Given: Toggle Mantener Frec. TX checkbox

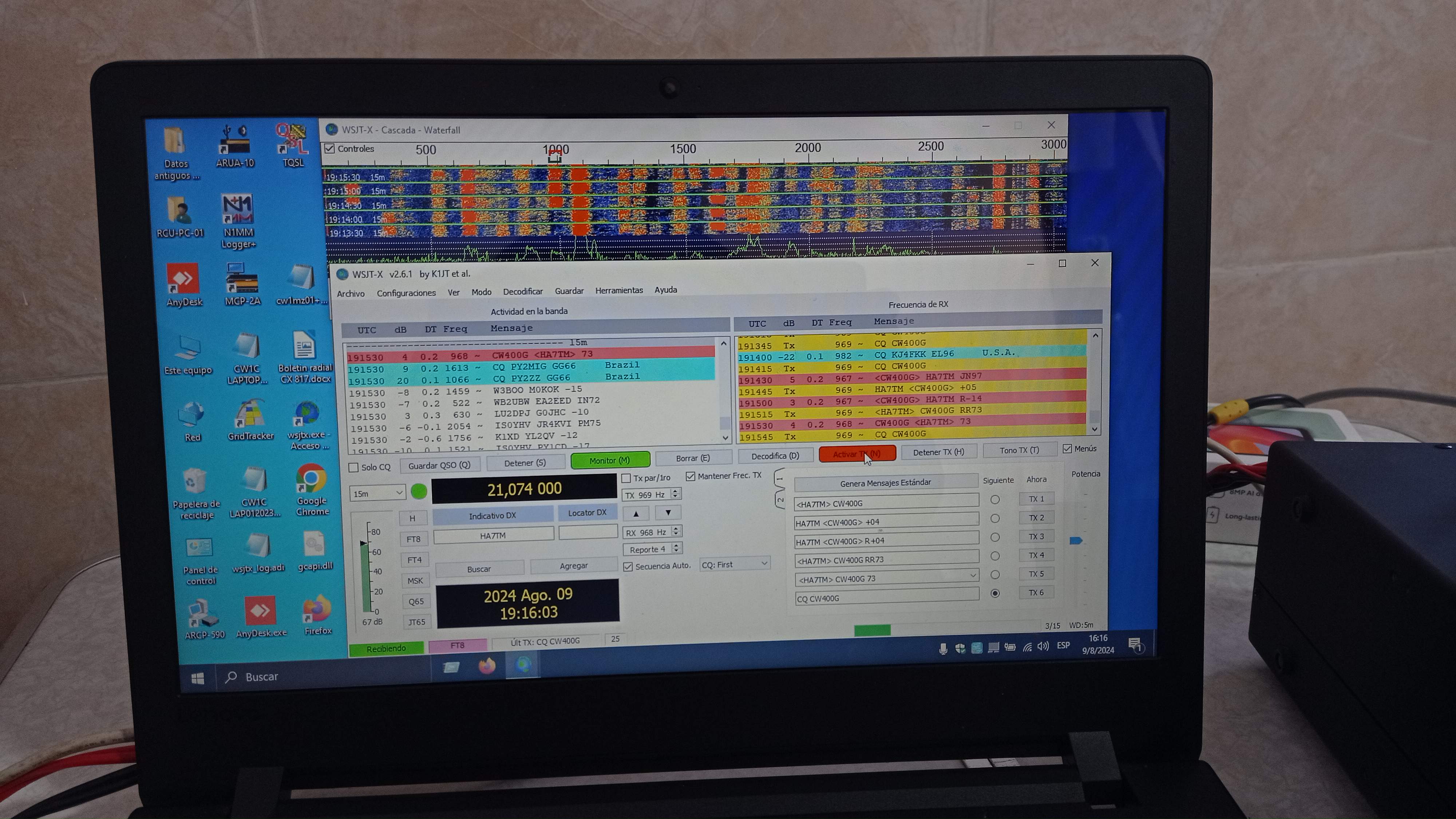Looking at the screenshot, I should pos(690,476).
